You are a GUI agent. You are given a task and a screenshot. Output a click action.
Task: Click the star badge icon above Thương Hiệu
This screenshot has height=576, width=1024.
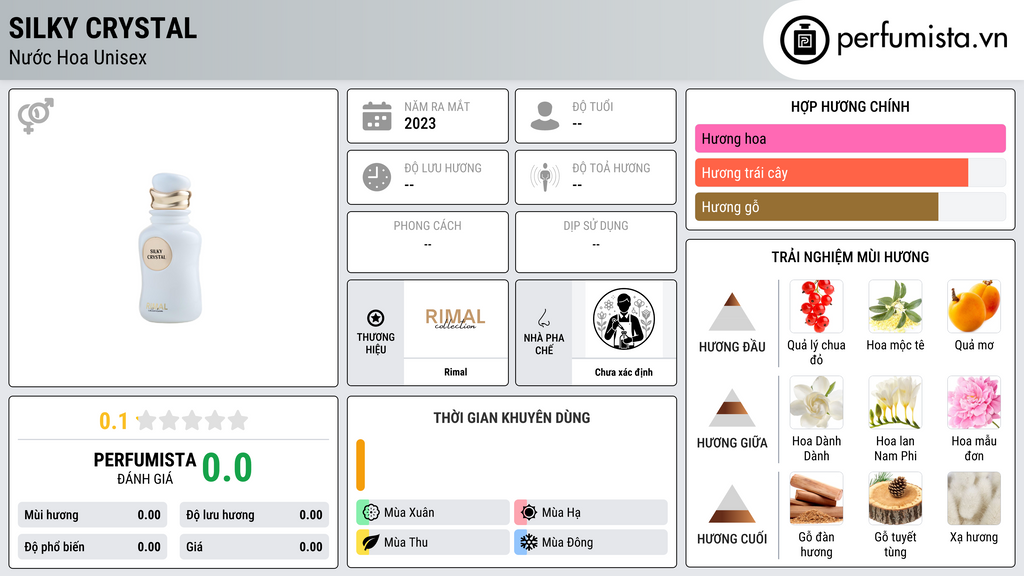click(376, 318)
